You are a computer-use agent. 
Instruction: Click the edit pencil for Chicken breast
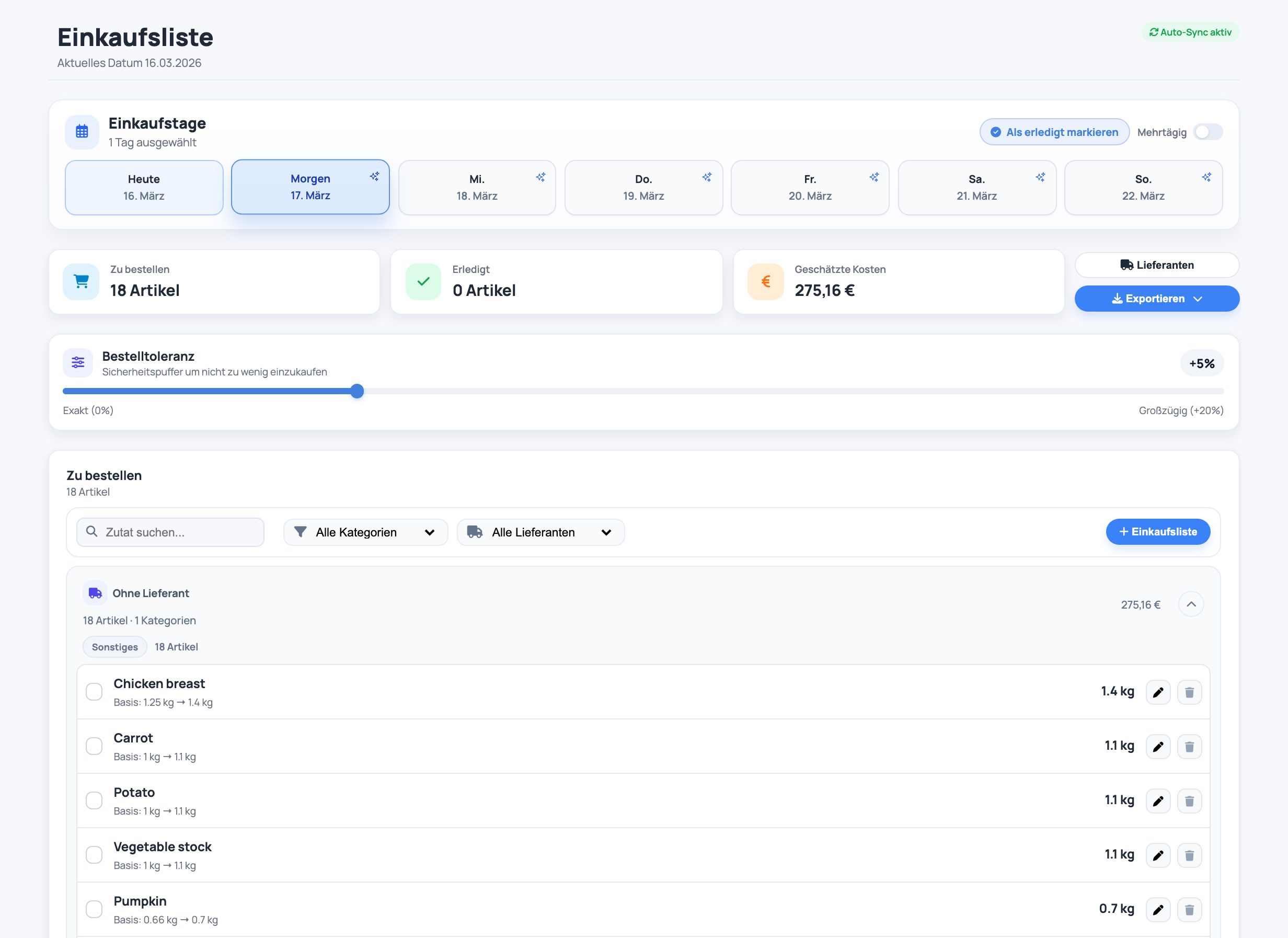(x=1158, y=692)
